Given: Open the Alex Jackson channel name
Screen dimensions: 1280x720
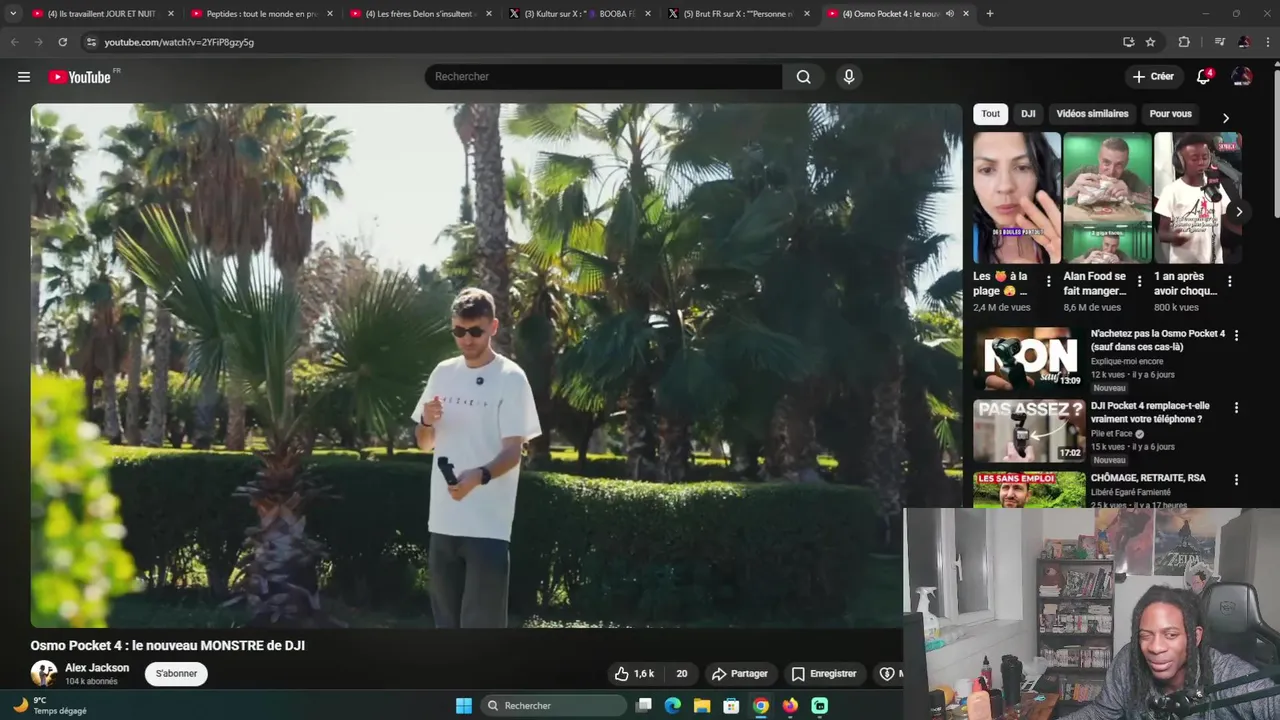Looking at the screenshot, I should tap(97, 668).
